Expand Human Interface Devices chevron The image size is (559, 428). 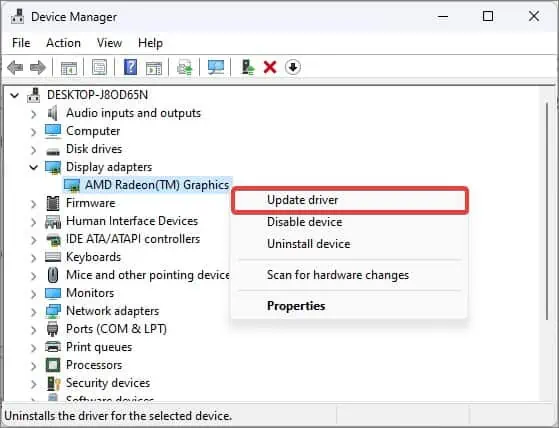click(x=34, y=222)
